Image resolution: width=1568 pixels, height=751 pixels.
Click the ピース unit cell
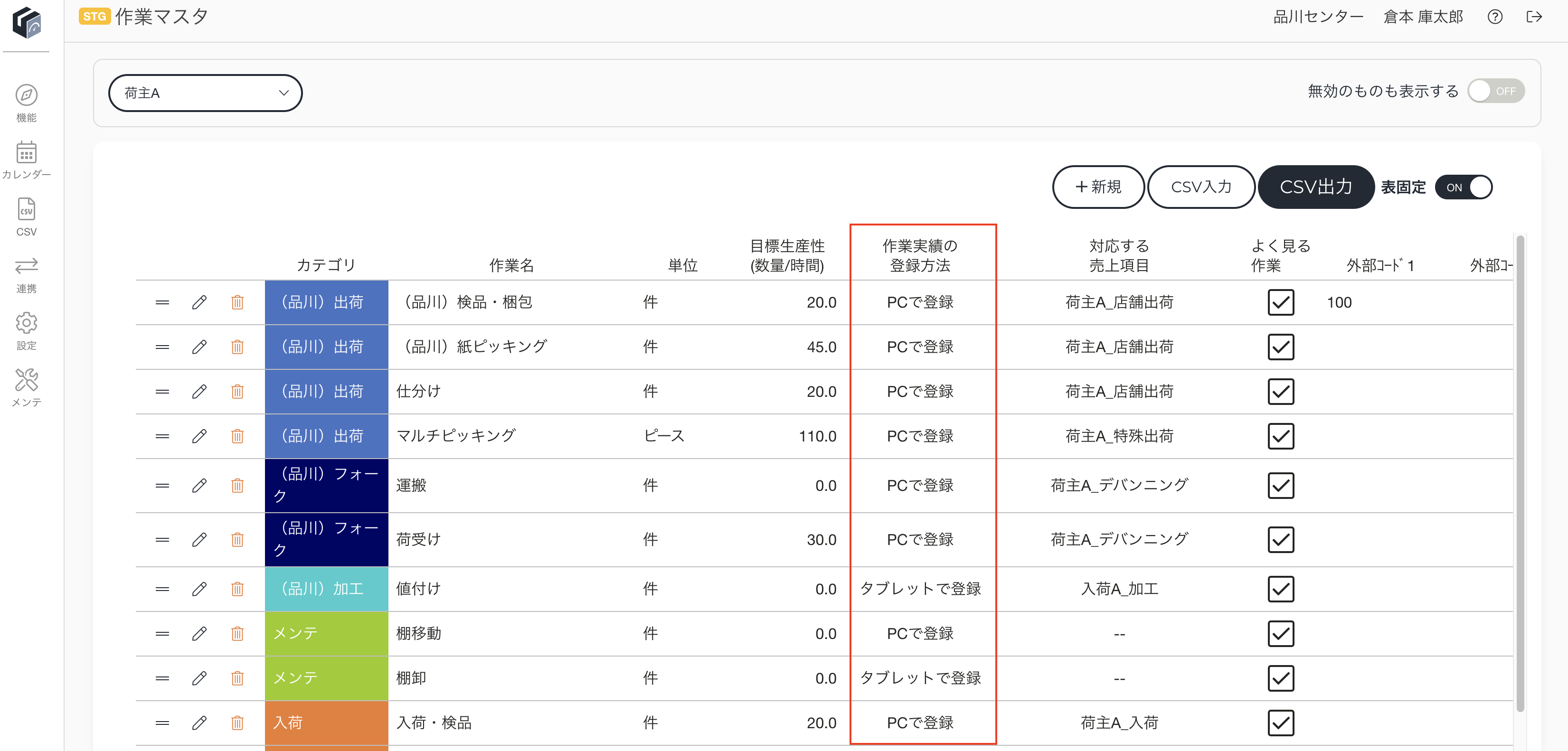click(x=664, y=436)
